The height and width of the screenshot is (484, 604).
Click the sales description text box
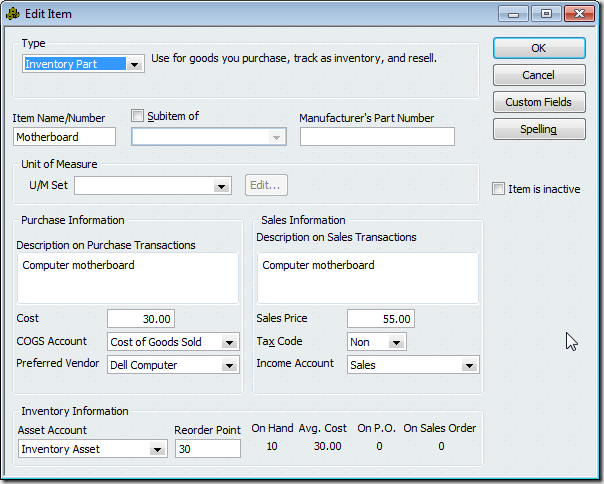[368, 278]
